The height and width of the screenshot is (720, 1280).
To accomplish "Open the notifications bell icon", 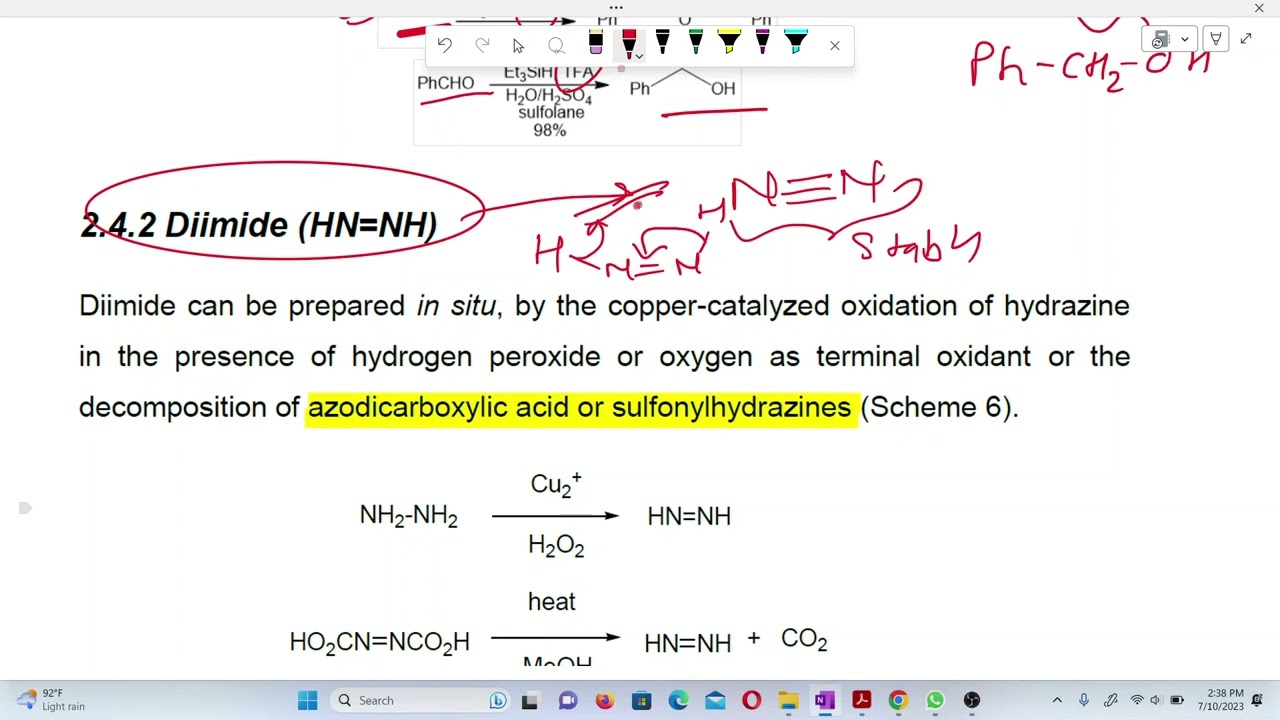I will click(1257, 700).
